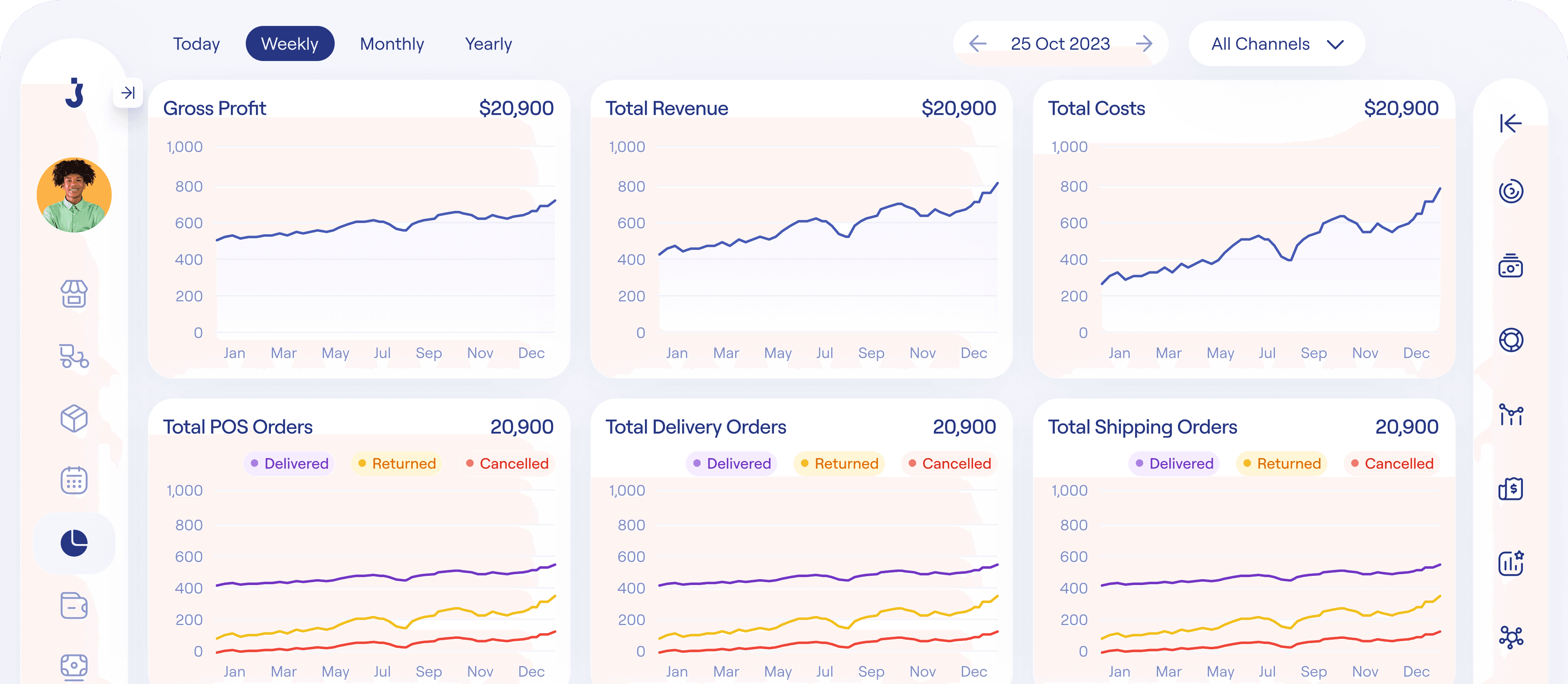Screen dimensions: 1568x684
Task: Select the pie chart analytics icon
Action: click(x=73, y=543)
